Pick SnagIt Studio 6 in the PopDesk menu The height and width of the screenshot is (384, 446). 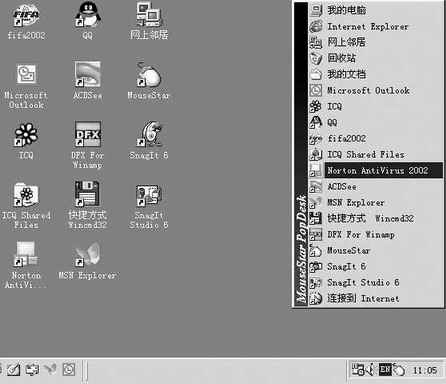376,282
